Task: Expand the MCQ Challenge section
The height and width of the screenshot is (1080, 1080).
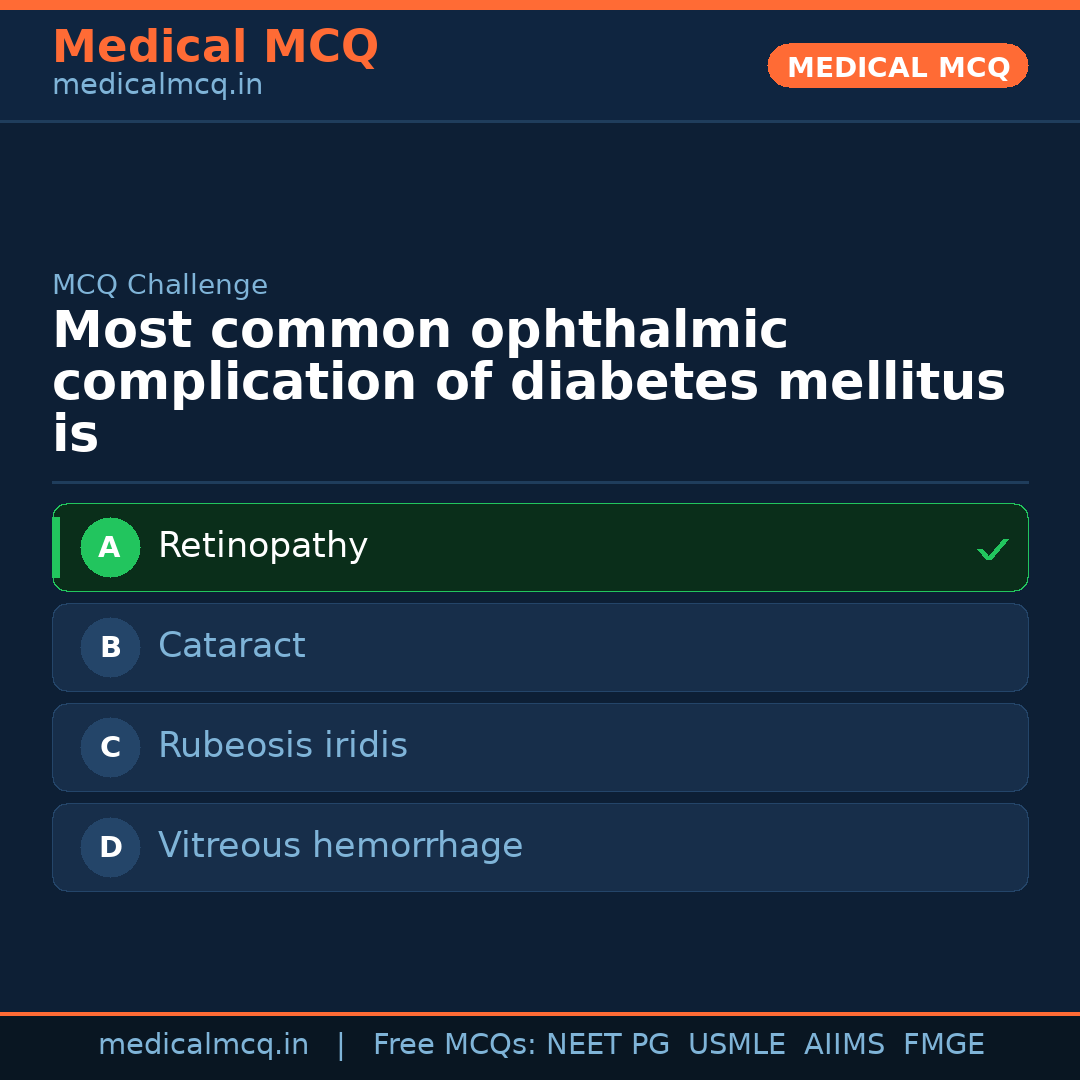Action: (x=160, y=285)
